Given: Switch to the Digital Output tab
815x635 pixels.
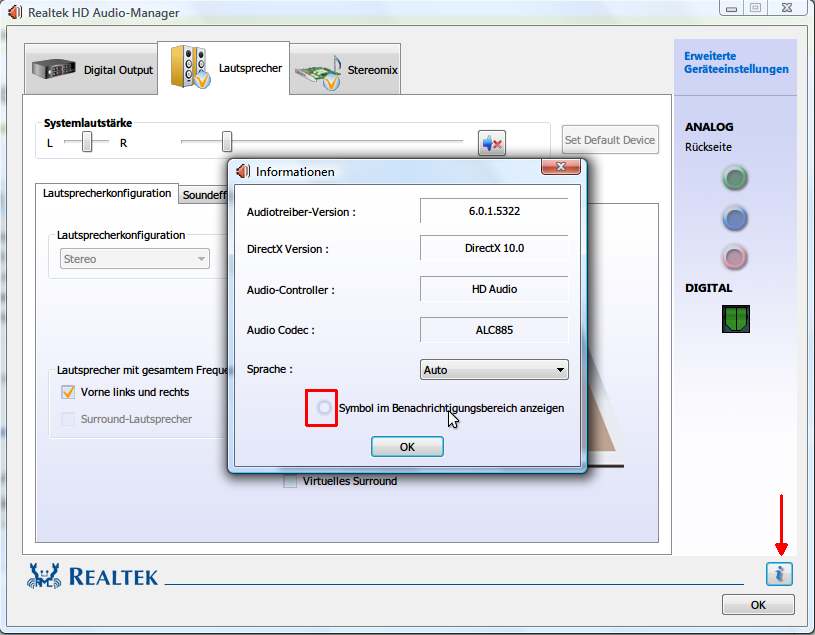Looking at the screenshot, I should point(91,69).
